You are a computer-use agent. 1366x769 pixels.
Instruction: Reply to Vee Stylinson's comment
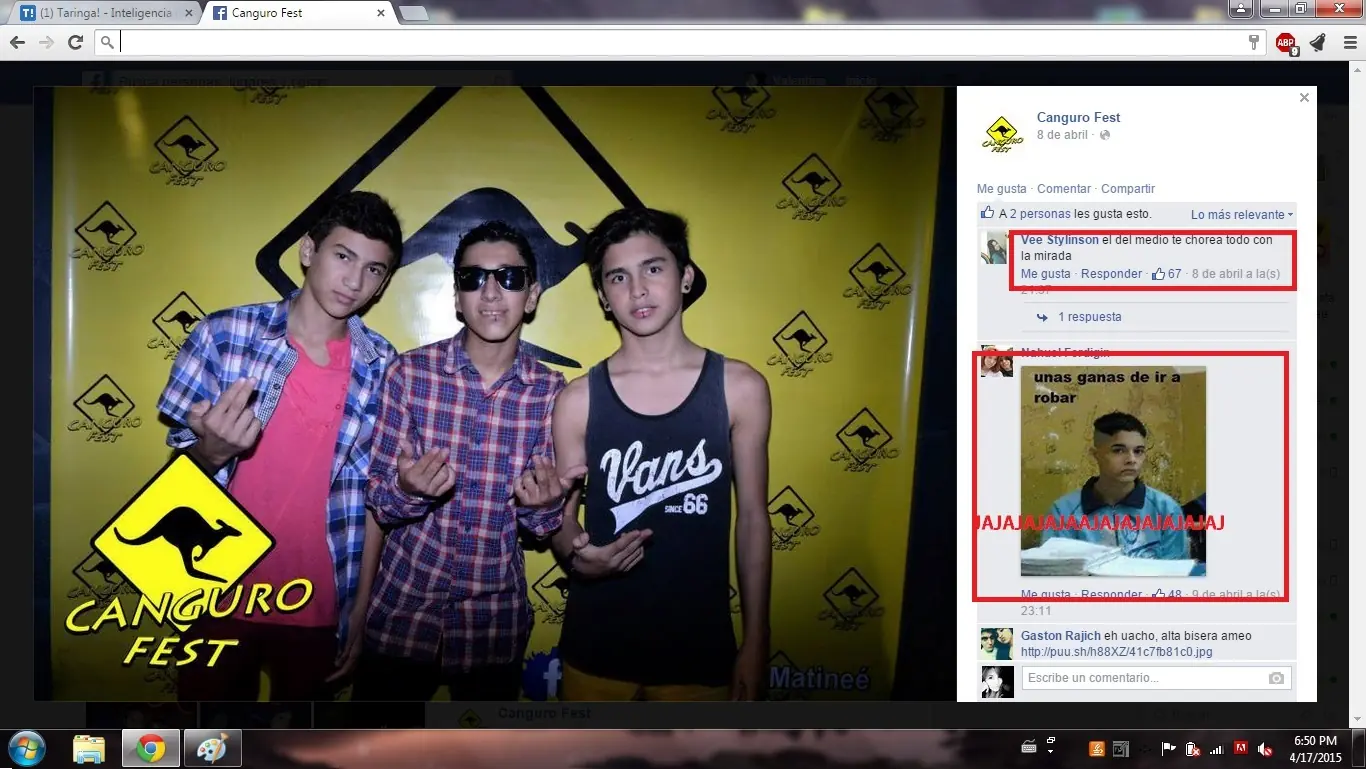1111,274
